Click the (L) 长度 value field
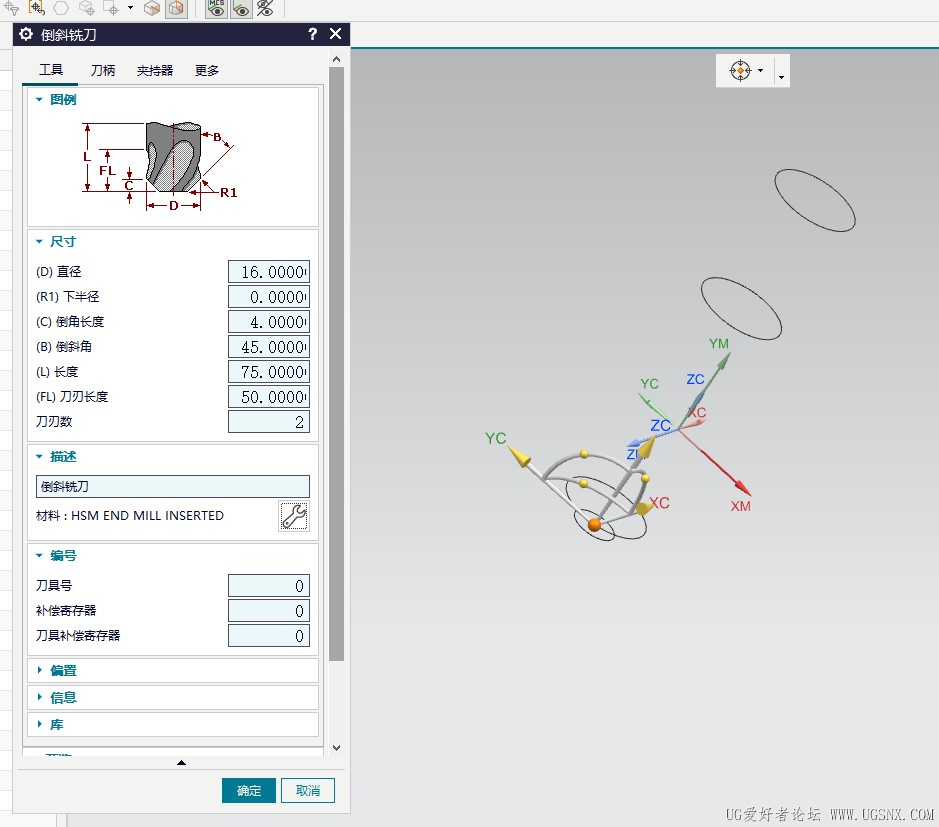 click(x=269, y=372)
